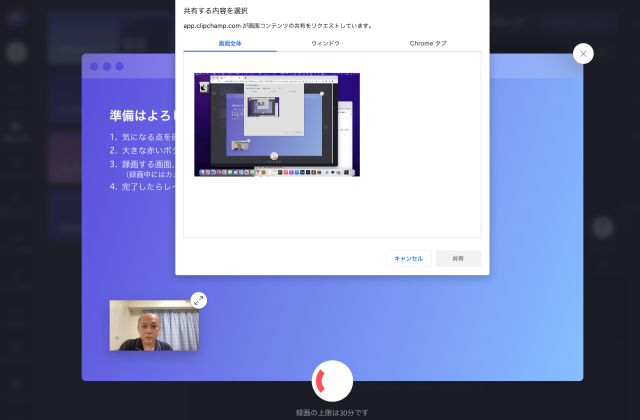Click the 共有 share button
Image resolution: width=640 pixels, height=420 pixels.
click(x=458, y=258)
